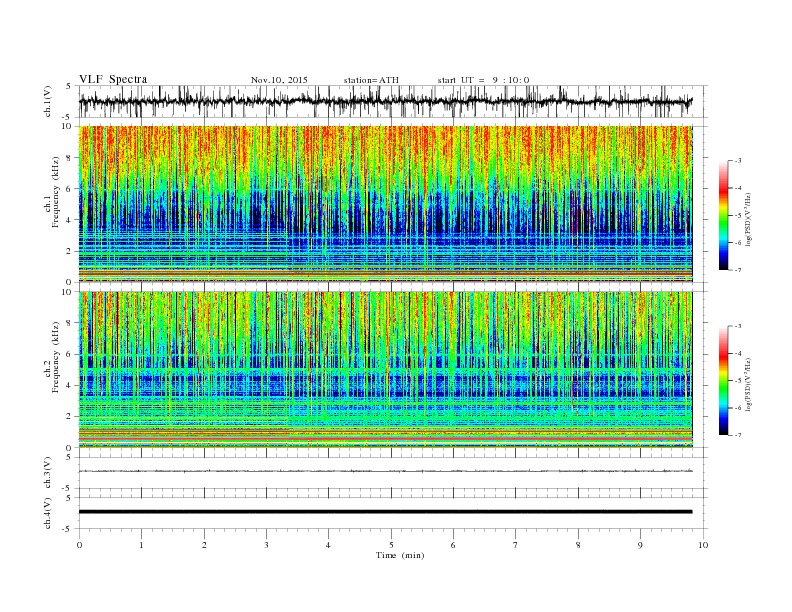This screenshot has height=612, width=792.
Task: Click the "-5" volt tick of ch.4(V) axis
Action: tap(68, 529)
